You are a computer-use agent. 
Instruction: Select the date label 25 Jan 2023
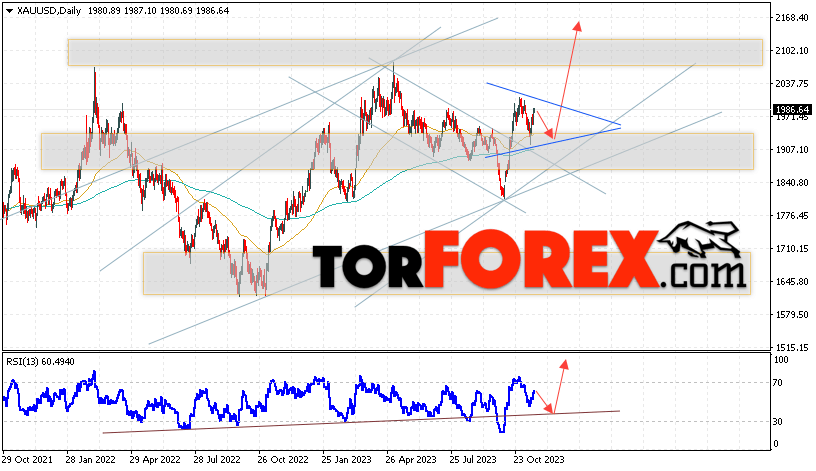(x=347, y=460)
